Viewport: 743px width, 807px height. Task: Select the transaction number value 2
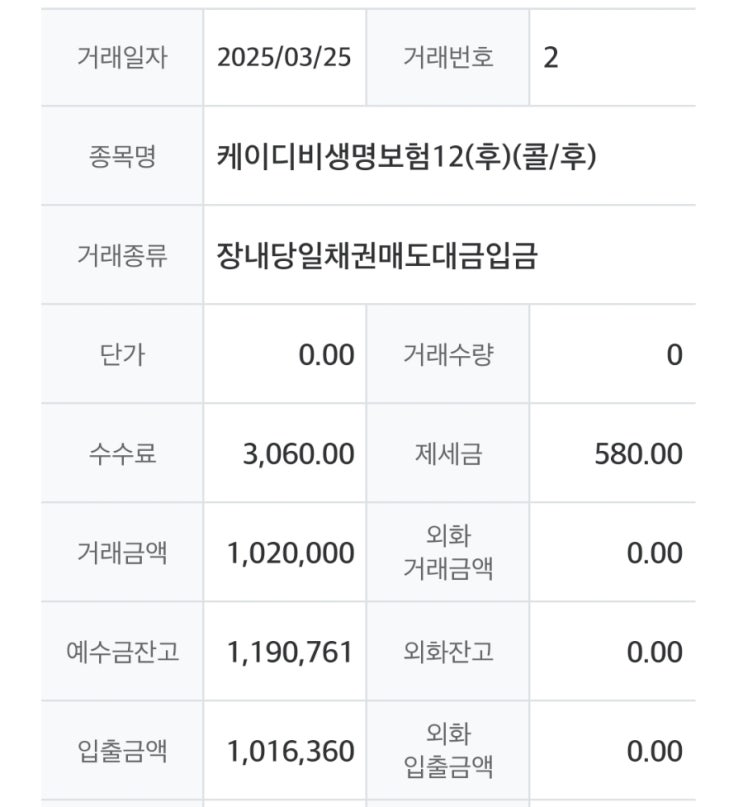[551, 57]
